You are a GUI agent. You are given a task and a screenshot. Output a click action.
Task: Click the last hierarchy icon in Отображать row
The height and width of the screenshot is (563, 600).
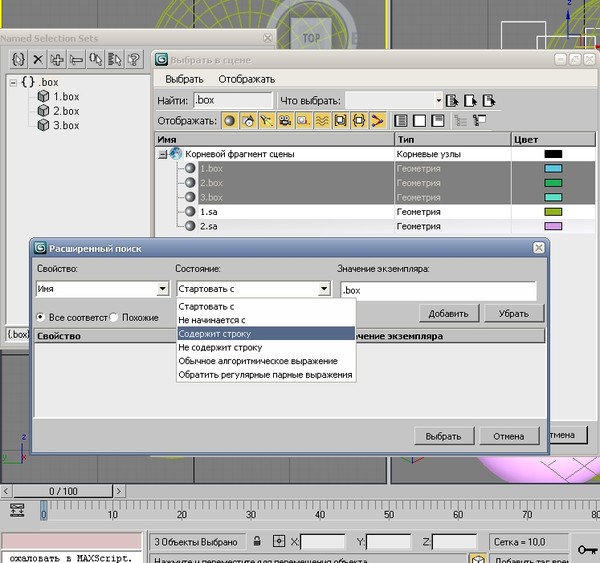coord(479,121)
